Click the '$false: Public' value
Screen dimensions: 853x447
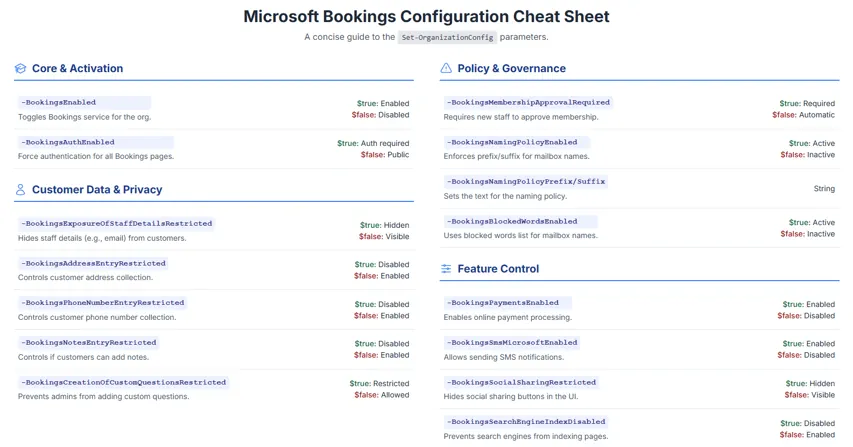(x=385, y=155)
